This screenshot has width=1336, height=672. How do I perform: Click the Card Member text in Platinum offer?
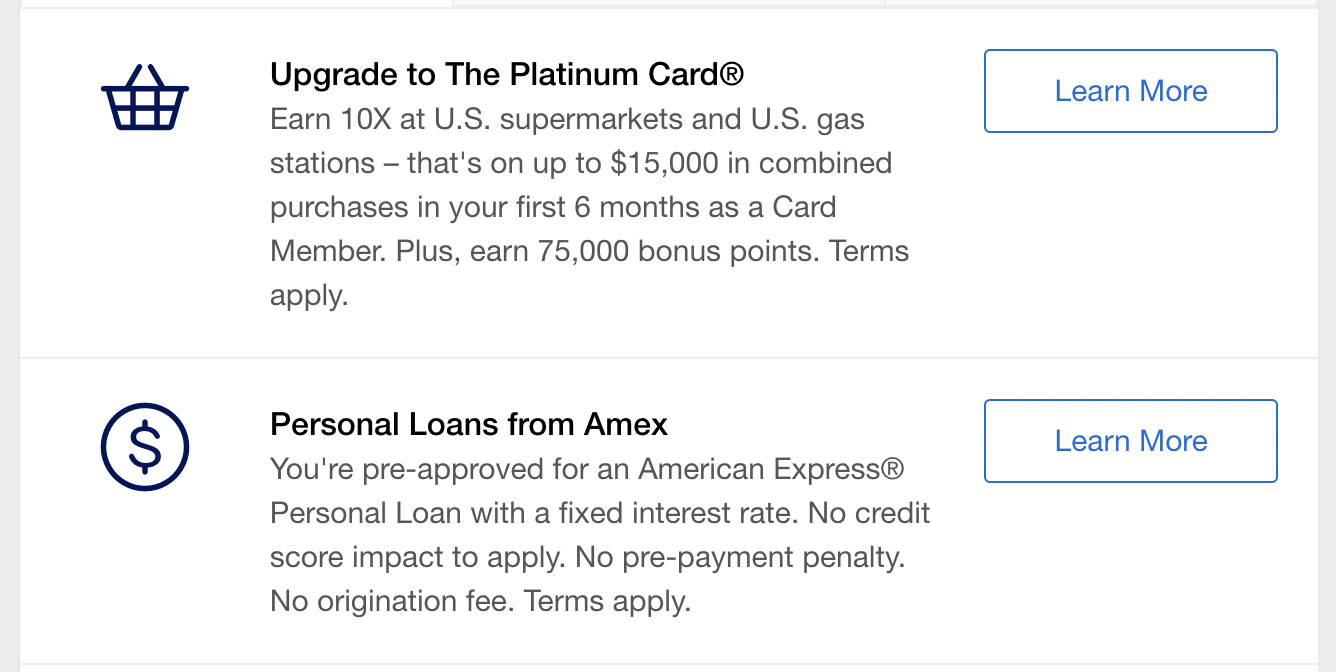[x=796, y=207]
